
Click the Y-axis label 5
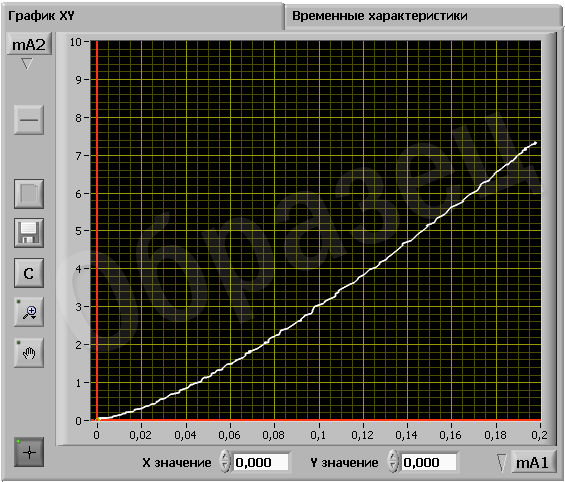tap(79, 231)
